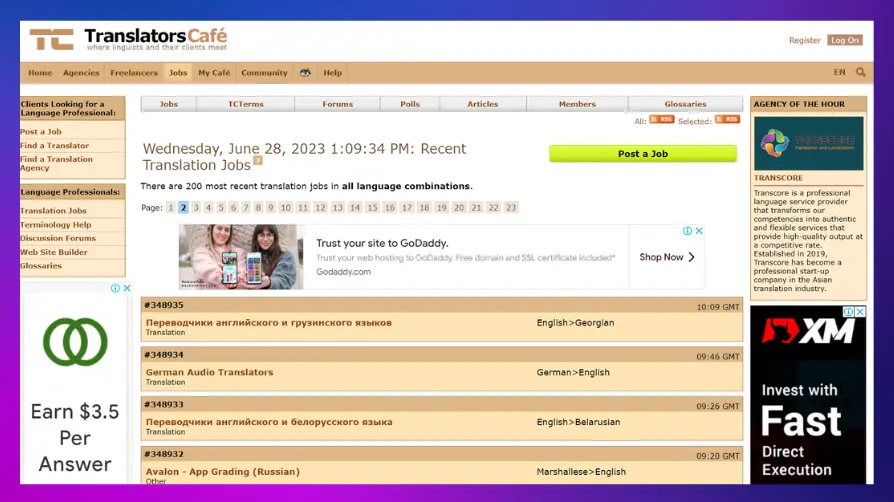Image resolution: width=894 pixels, height=502 pixels.
Task: Open Post a Job sidebar link
Action: (41, 131)
